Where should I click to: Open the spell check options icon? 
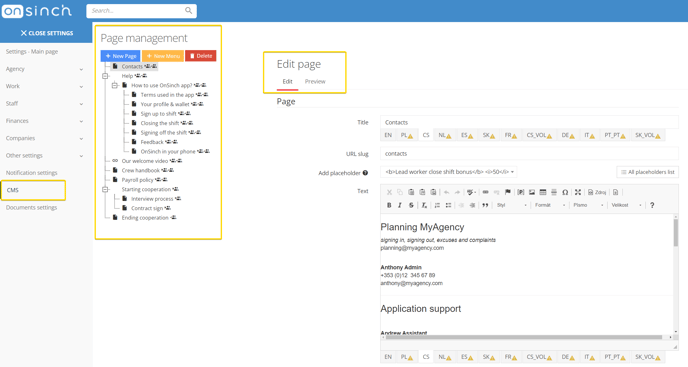(471, 192)
